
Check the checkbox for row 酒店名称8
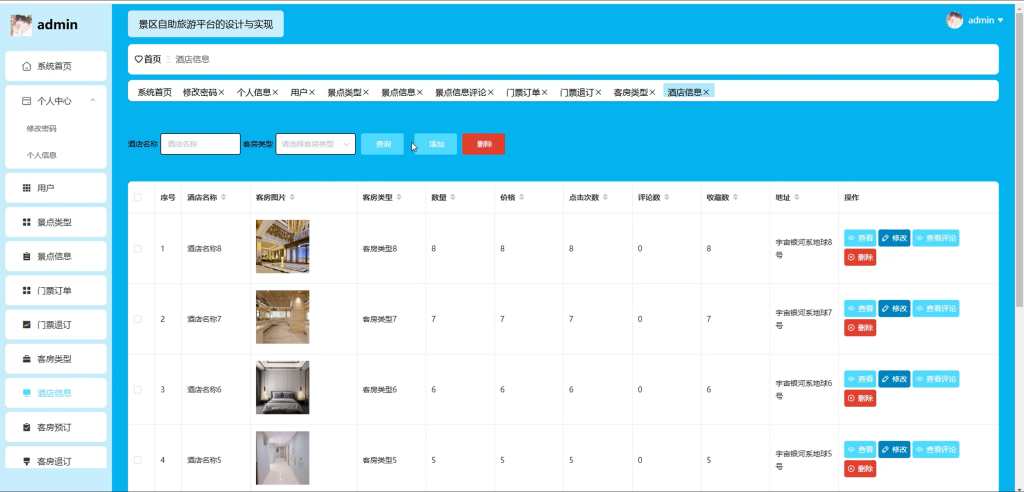click(x=138, y=249)
